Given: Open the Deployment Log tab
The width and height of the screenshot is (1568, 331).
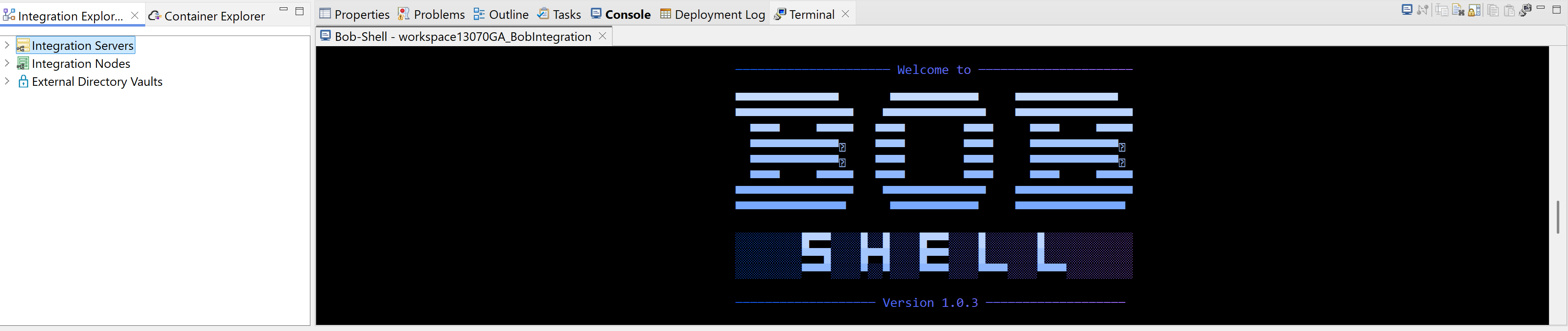Looking at the screenshot, I should pos(713,15).
